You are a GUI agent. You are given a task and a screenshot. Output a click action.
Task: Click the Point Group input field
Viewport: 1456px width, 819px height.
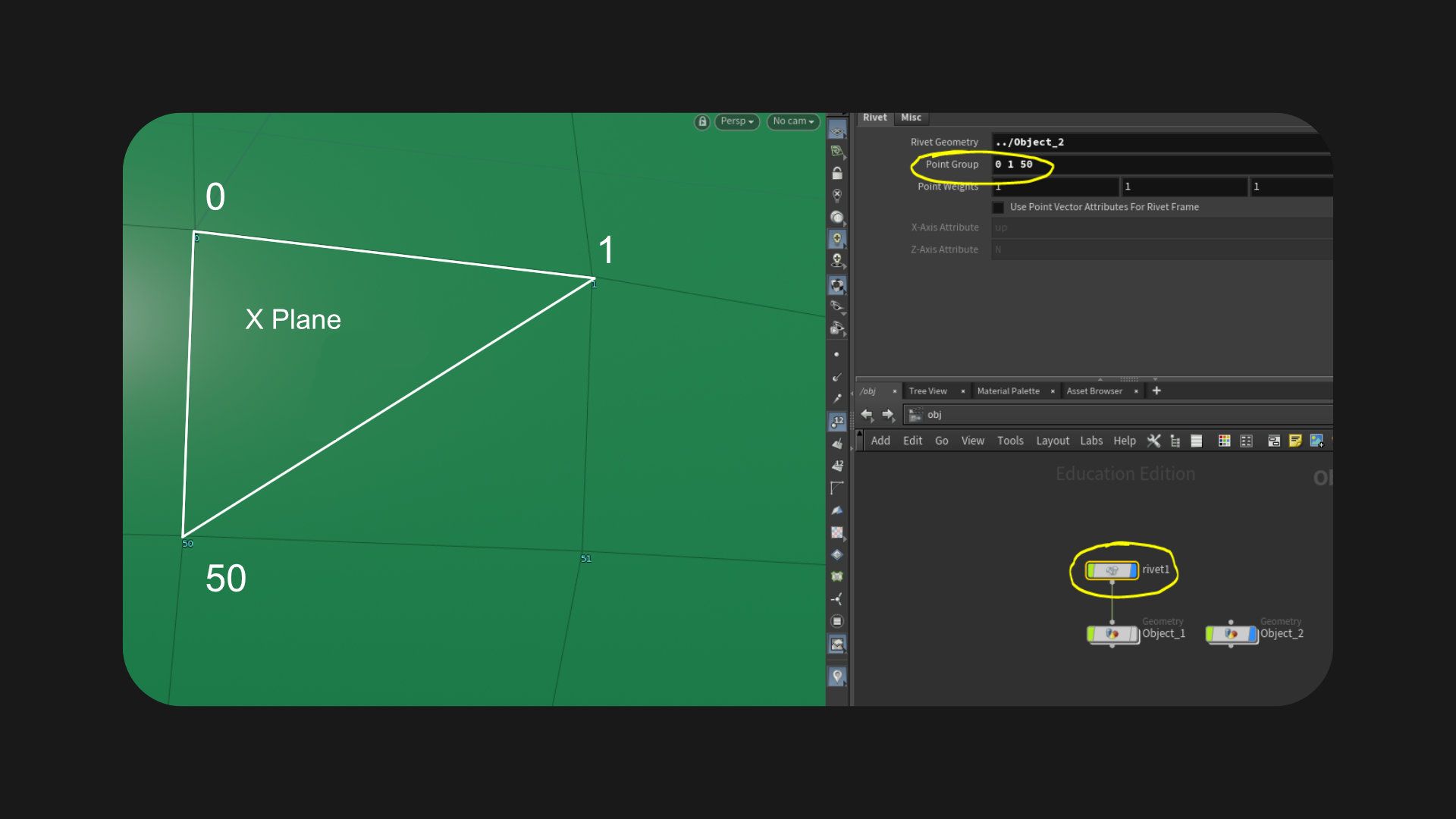pyautogui.click(x=1162, y=164)
